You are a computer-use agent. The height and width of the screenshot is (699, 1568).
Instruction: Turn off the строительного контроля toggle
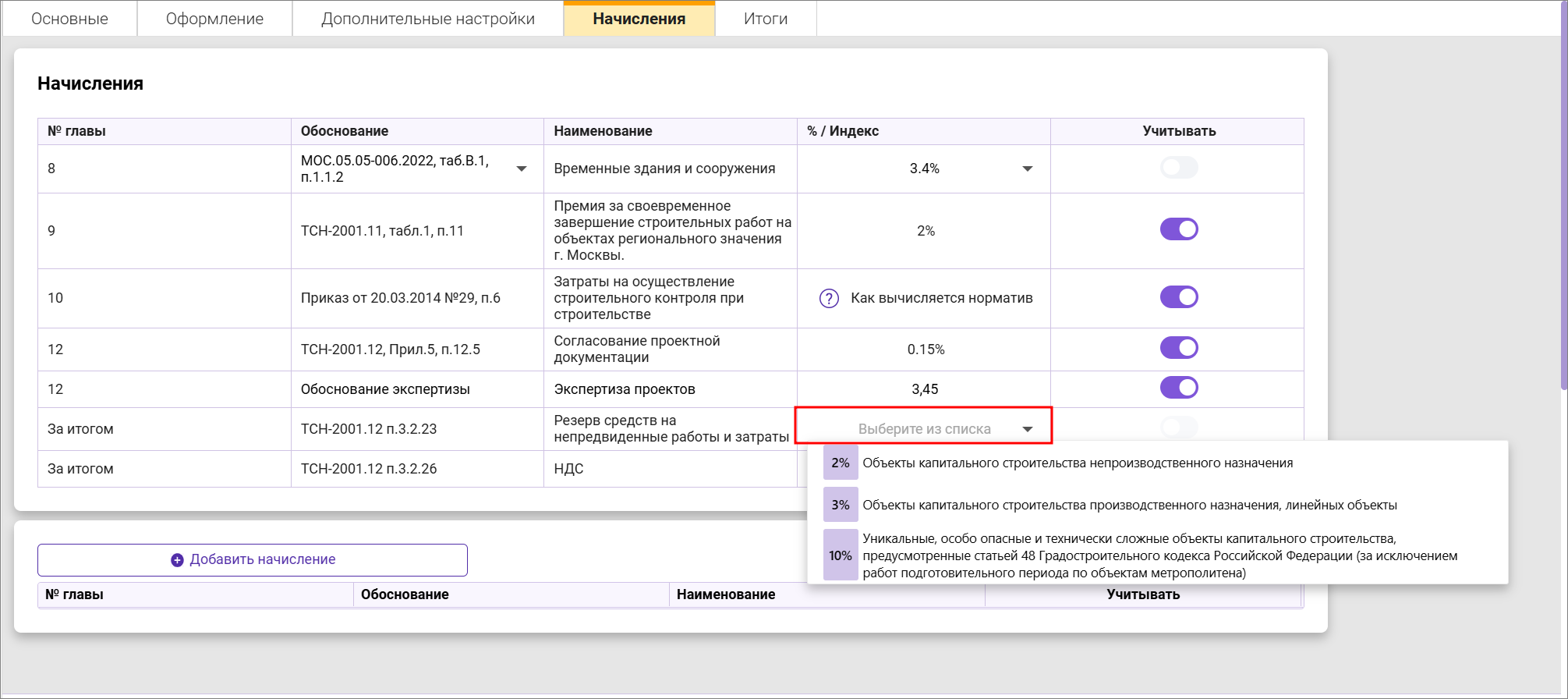tap(1178, 297)
